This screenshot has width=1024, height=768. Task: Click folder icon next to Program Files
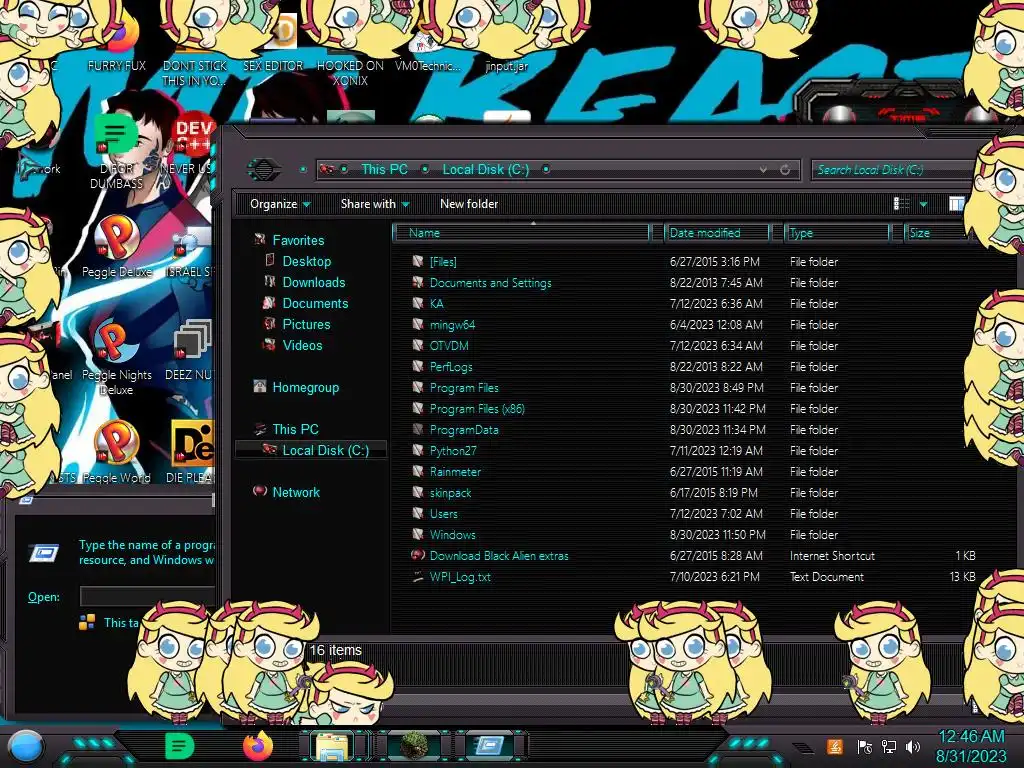(x=418, y=387)
